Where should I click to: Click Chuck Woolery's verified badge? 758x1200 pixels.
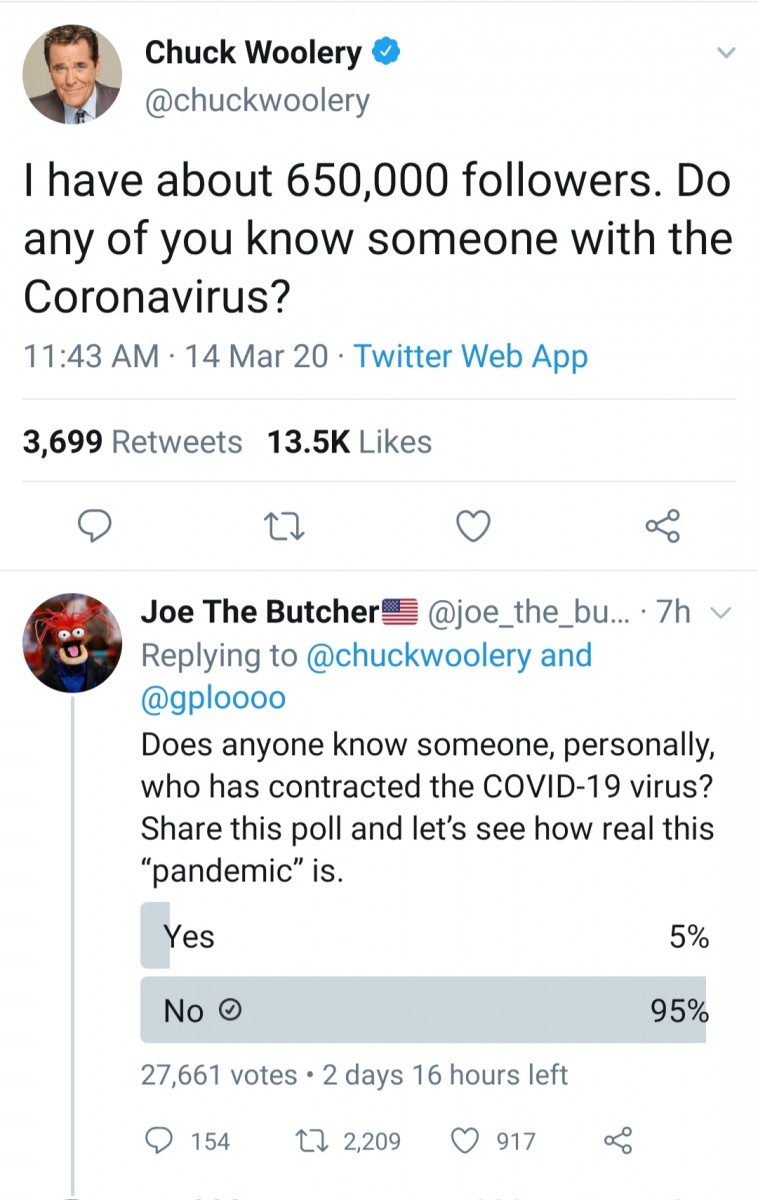coord(386,54)
